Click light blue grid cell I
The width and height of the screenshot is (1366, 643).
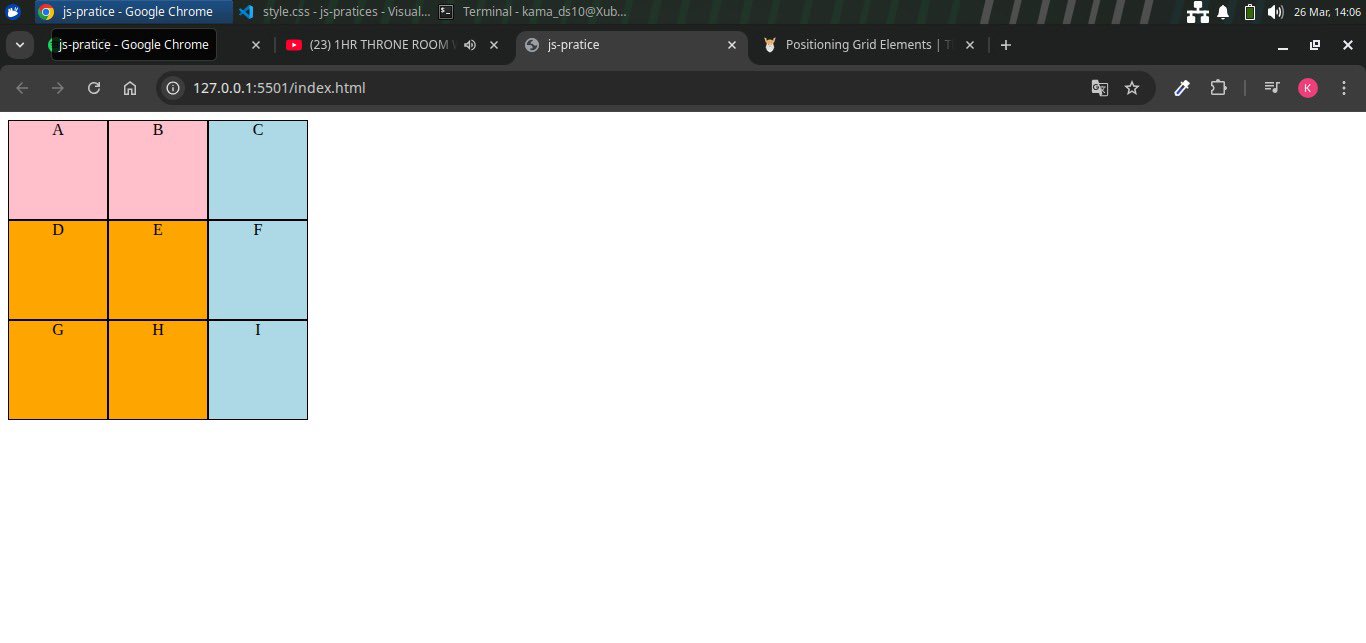tap(258, 370)
